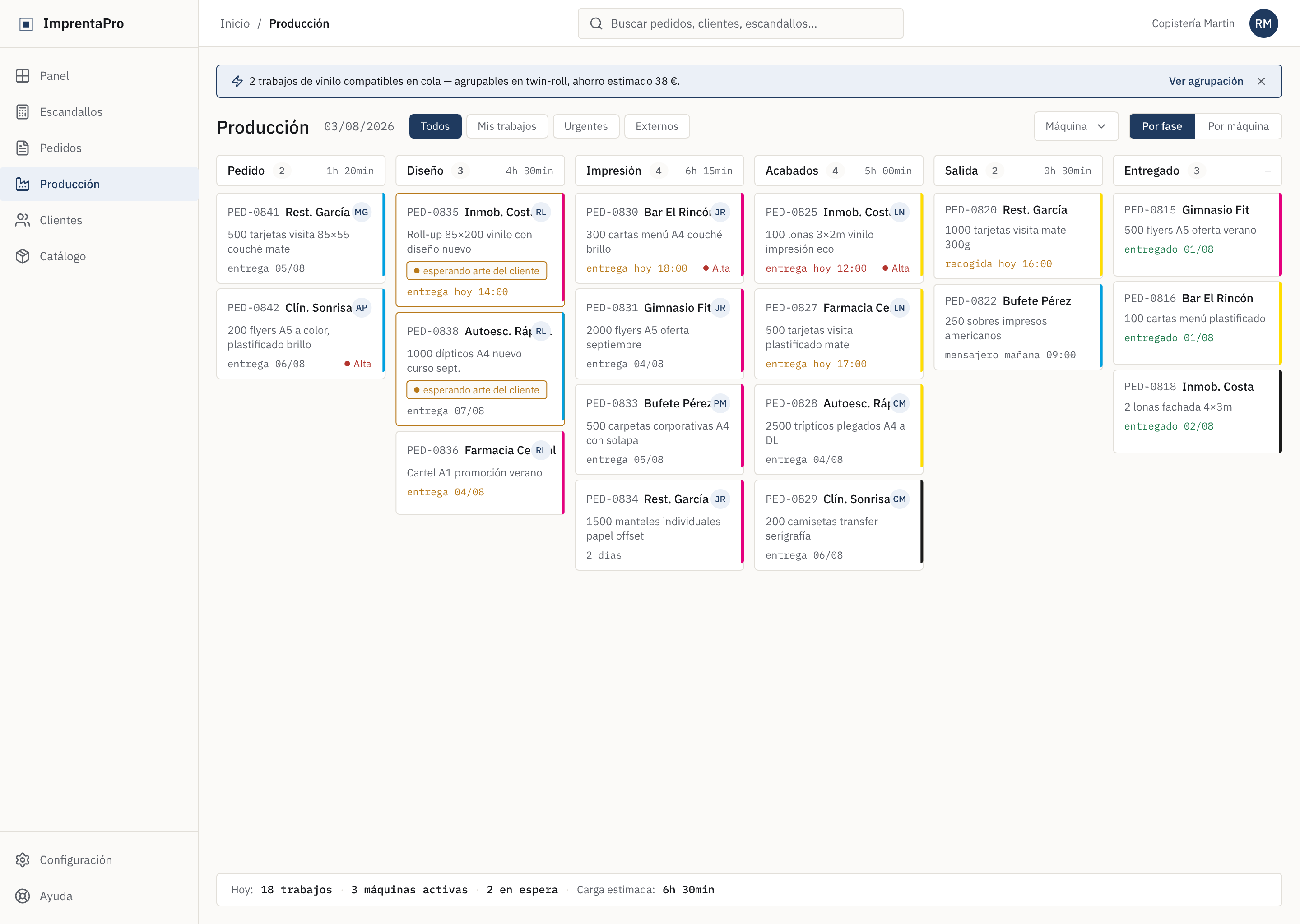Go to Panel in sidebar
The image size is (1300, 924).
pos(99,76)
